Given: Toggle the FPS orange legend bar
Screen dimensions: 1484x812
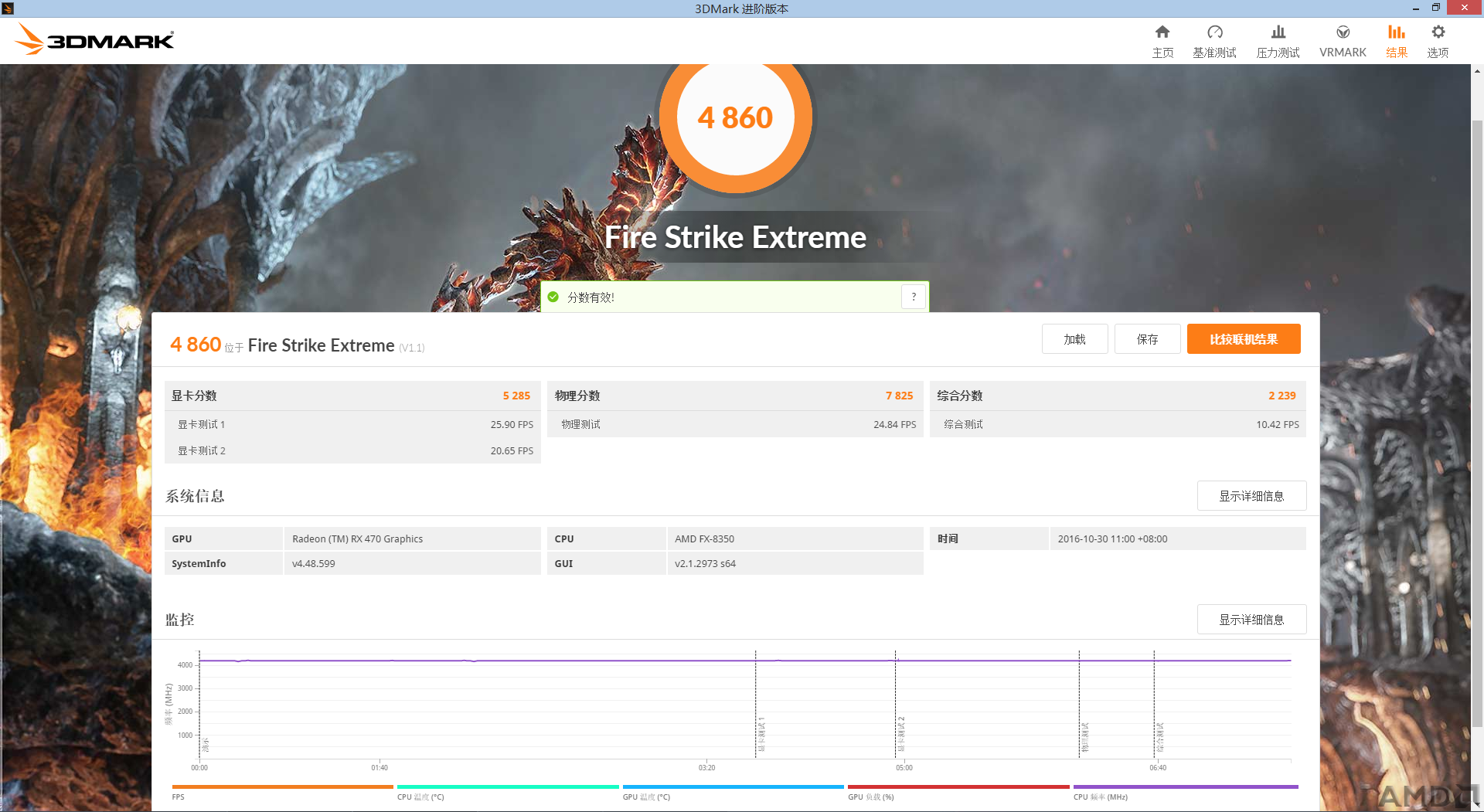Looking at the screenshot, I should (x=282, y=787).
